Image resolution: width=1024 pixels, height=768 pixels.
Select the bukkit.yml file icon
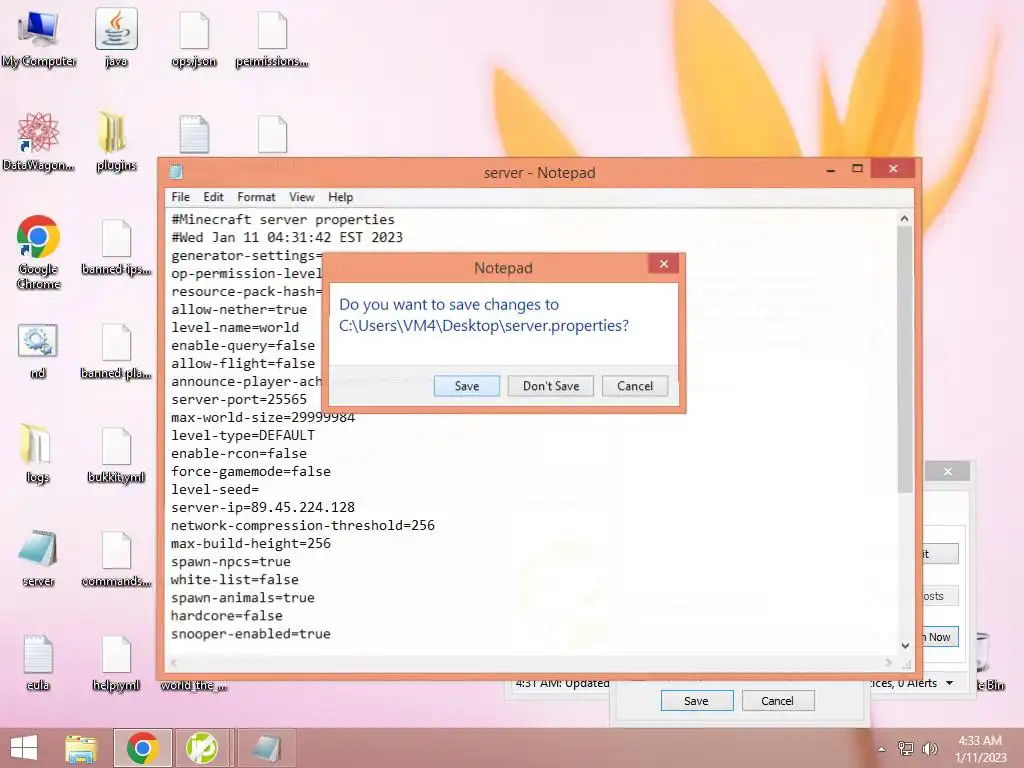[116, 456]
